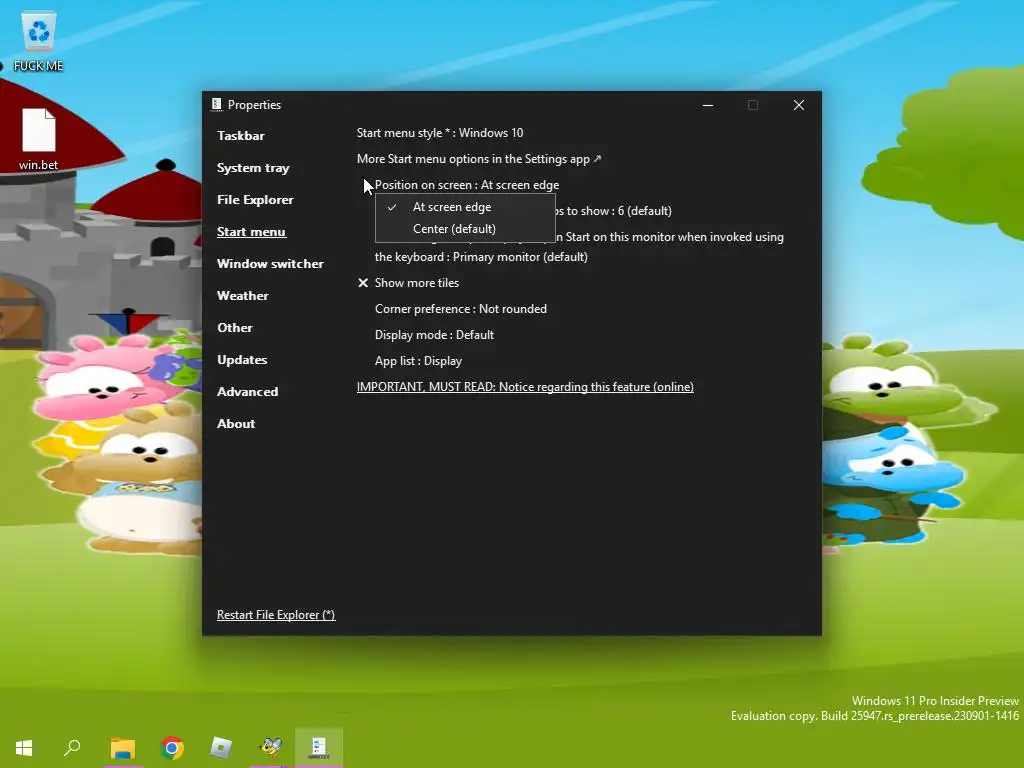Switch to the About section
This screenshot has width=1024, height=768.
point(236,424)
